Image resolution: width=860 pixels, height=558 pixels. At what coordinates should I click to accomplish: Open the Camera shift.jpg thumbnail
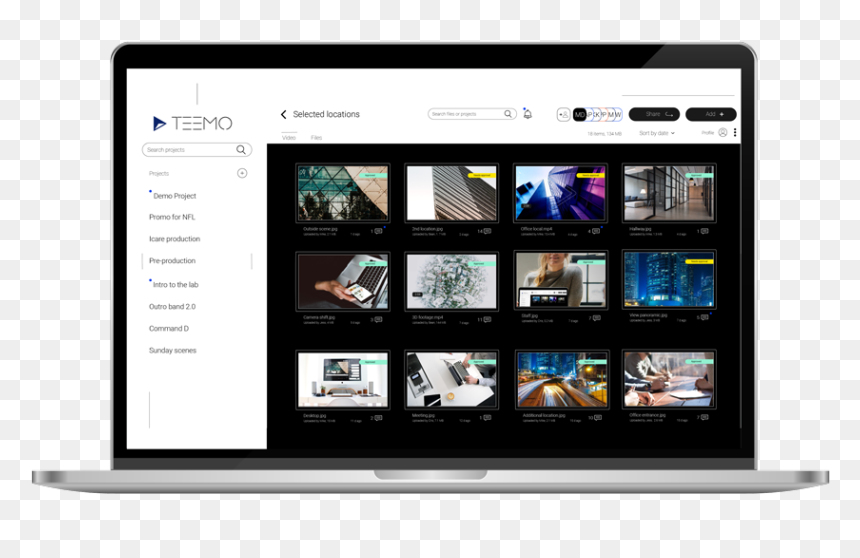coord(343,281)
